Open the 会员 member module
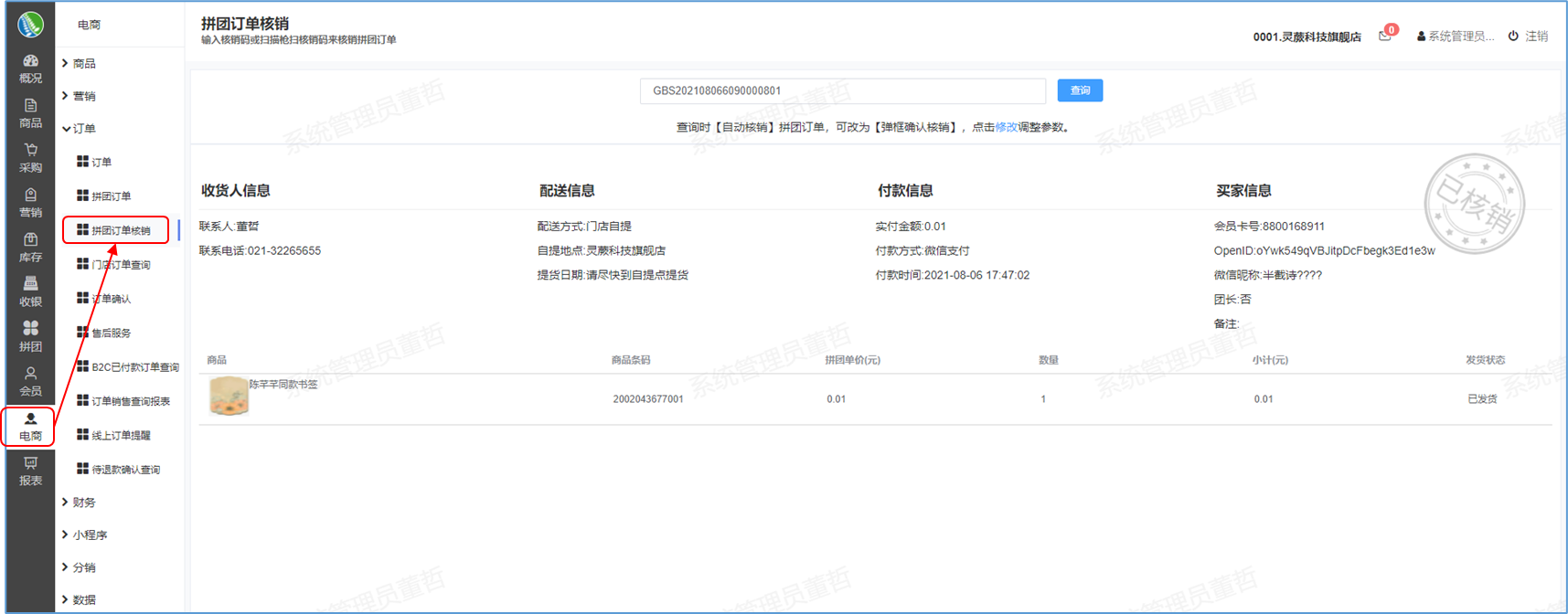The width and height of the screenshot is (1568, 614). (30, 381)
